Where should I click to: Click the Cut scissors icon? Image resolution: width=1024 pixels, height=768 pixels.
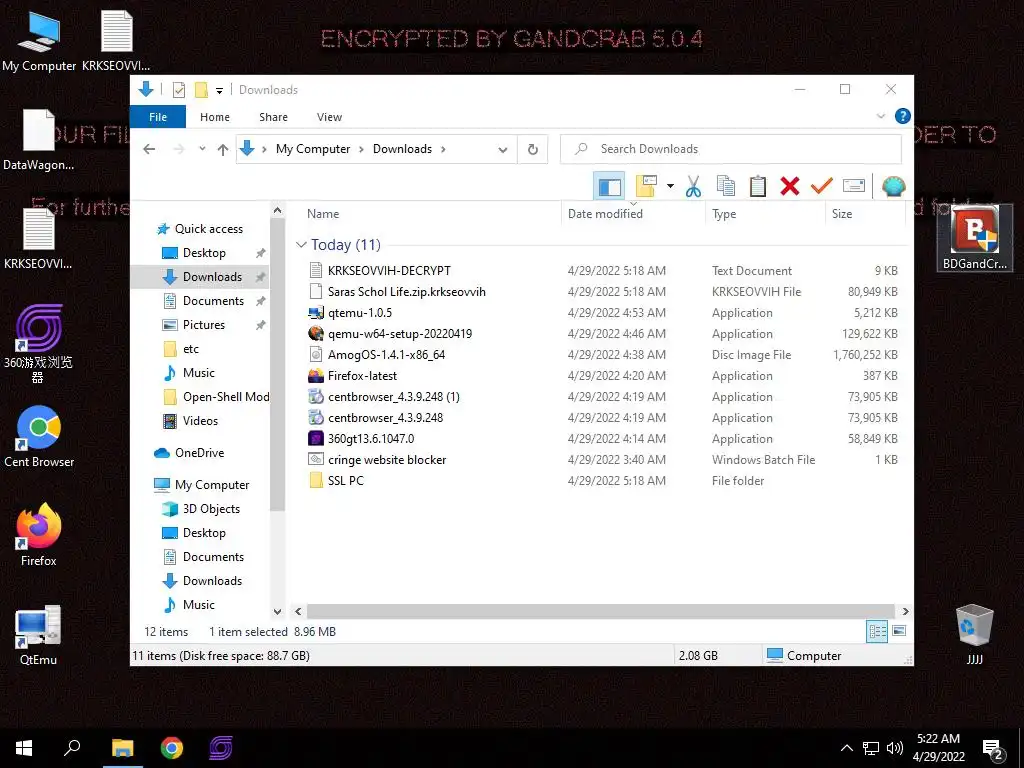pyautogui.click(x=694, y=186)
